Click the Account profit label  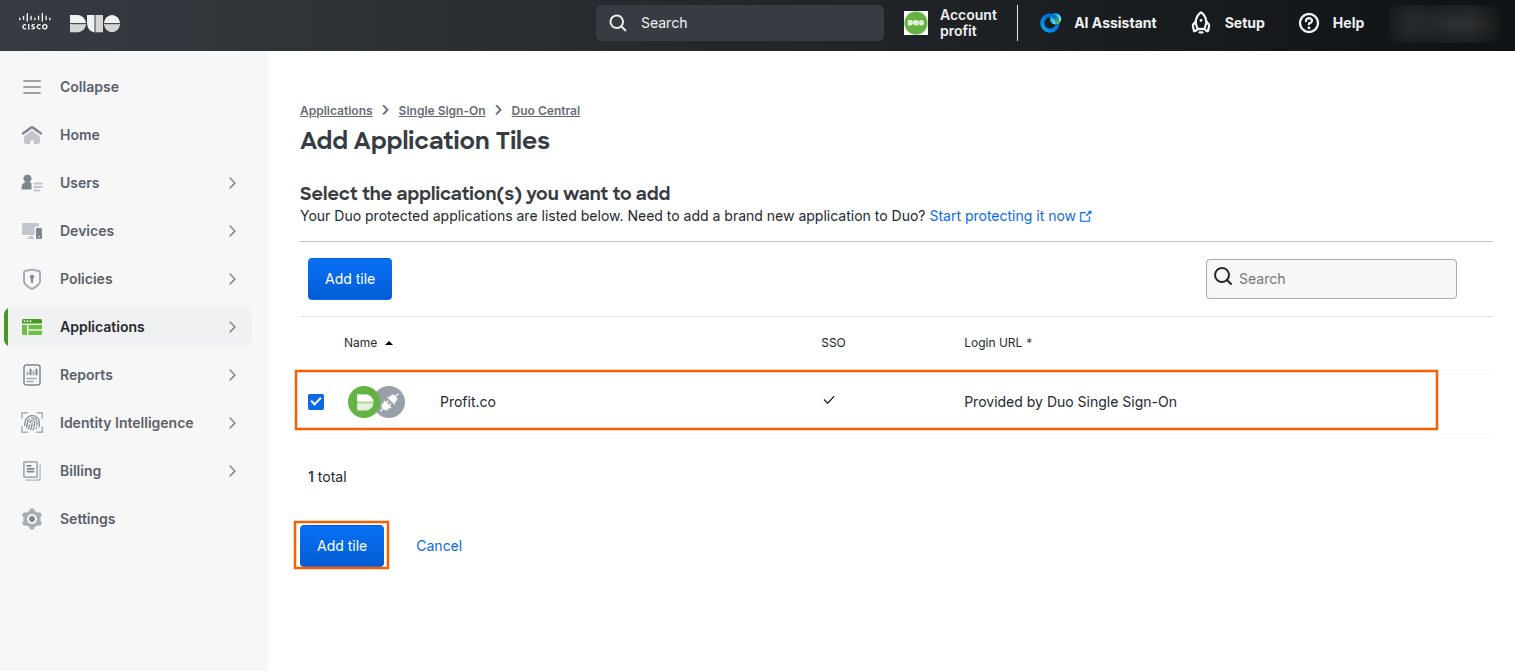[968, 23]
